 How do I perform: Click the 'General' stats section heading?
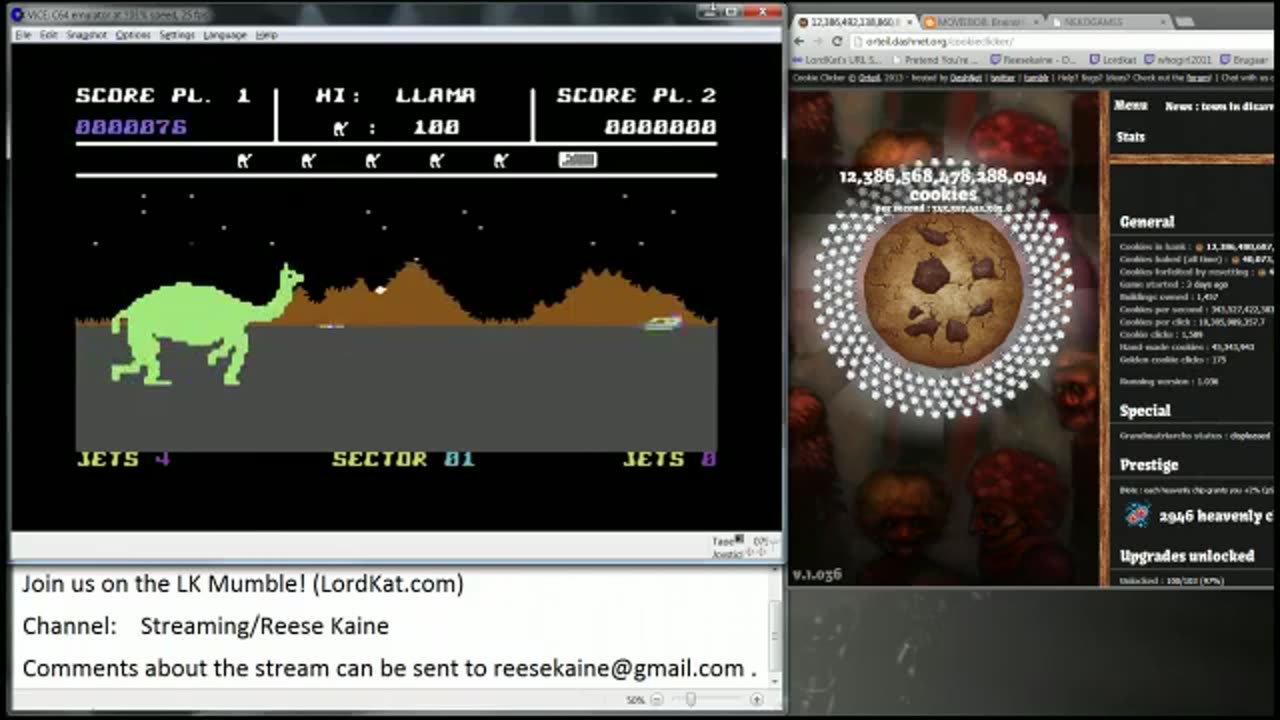coord(1147,222)
